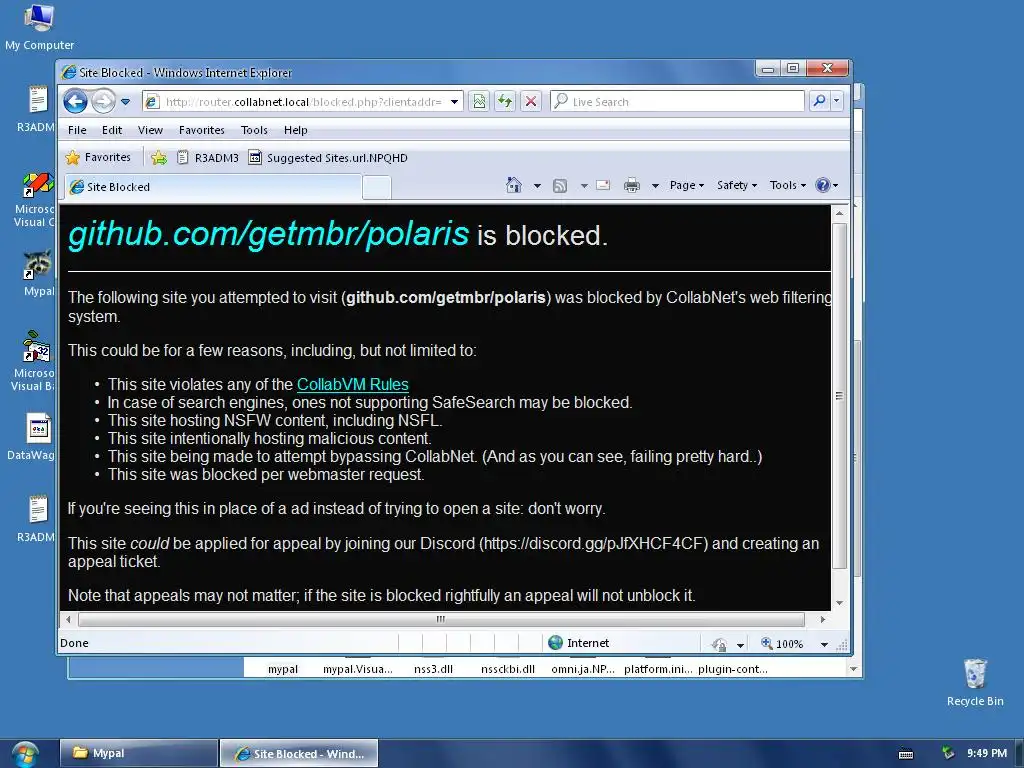The width and height of the screenshot is (1024, 768).
Task: Open the Safety command bar menu
Action: click(x=737, y=185)
